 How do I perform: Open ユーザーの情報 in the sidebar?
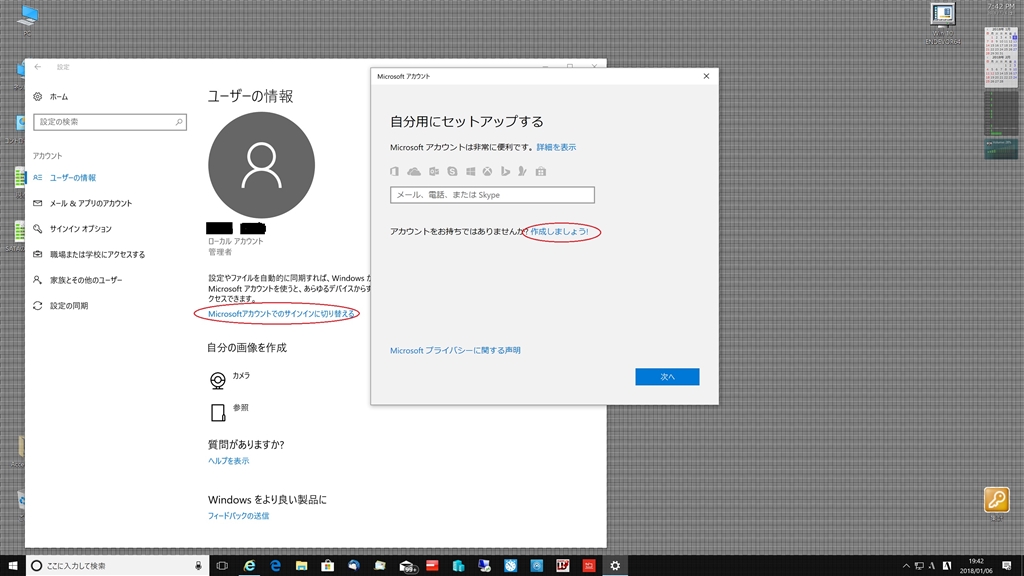pyautogui.click(x=72, y=178)
